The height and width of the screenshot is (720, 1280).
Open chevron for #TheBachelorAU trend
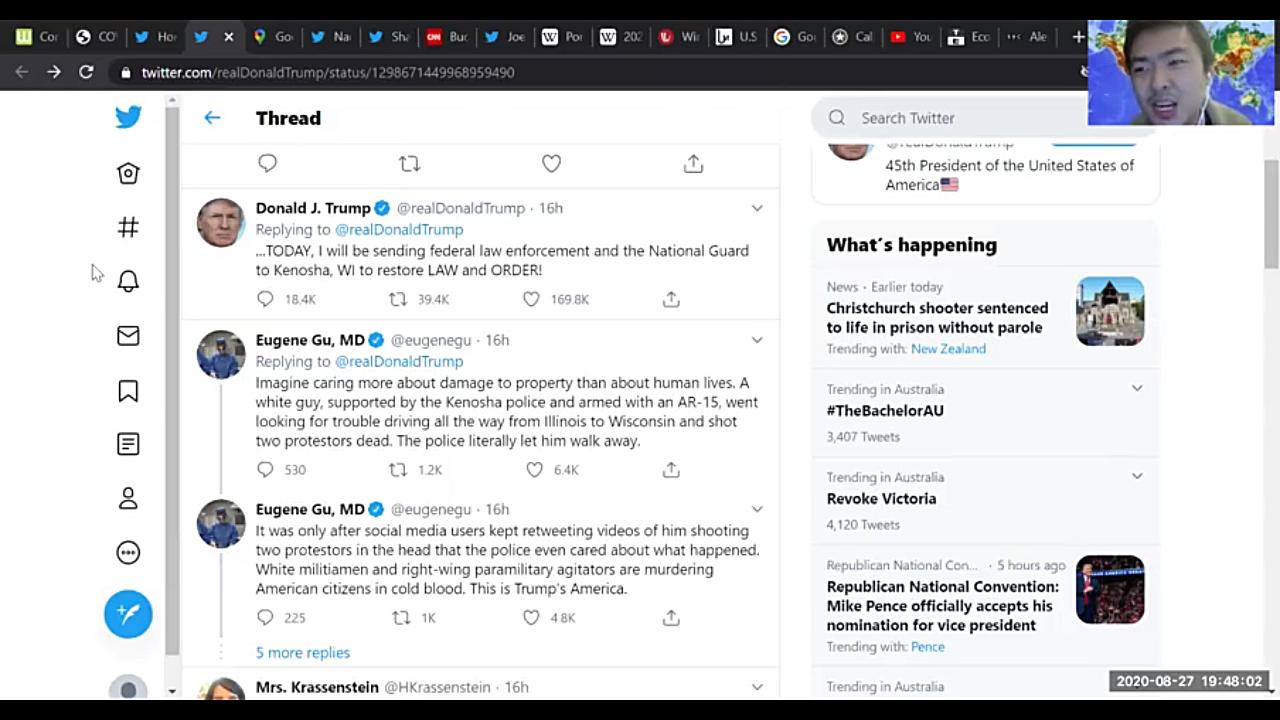1137,388
